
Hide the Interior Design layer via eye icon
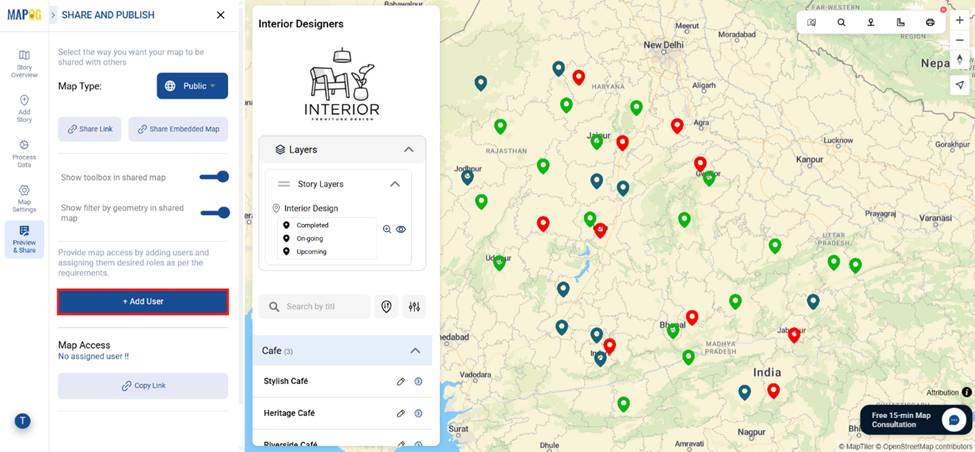(x=401, y=229)
